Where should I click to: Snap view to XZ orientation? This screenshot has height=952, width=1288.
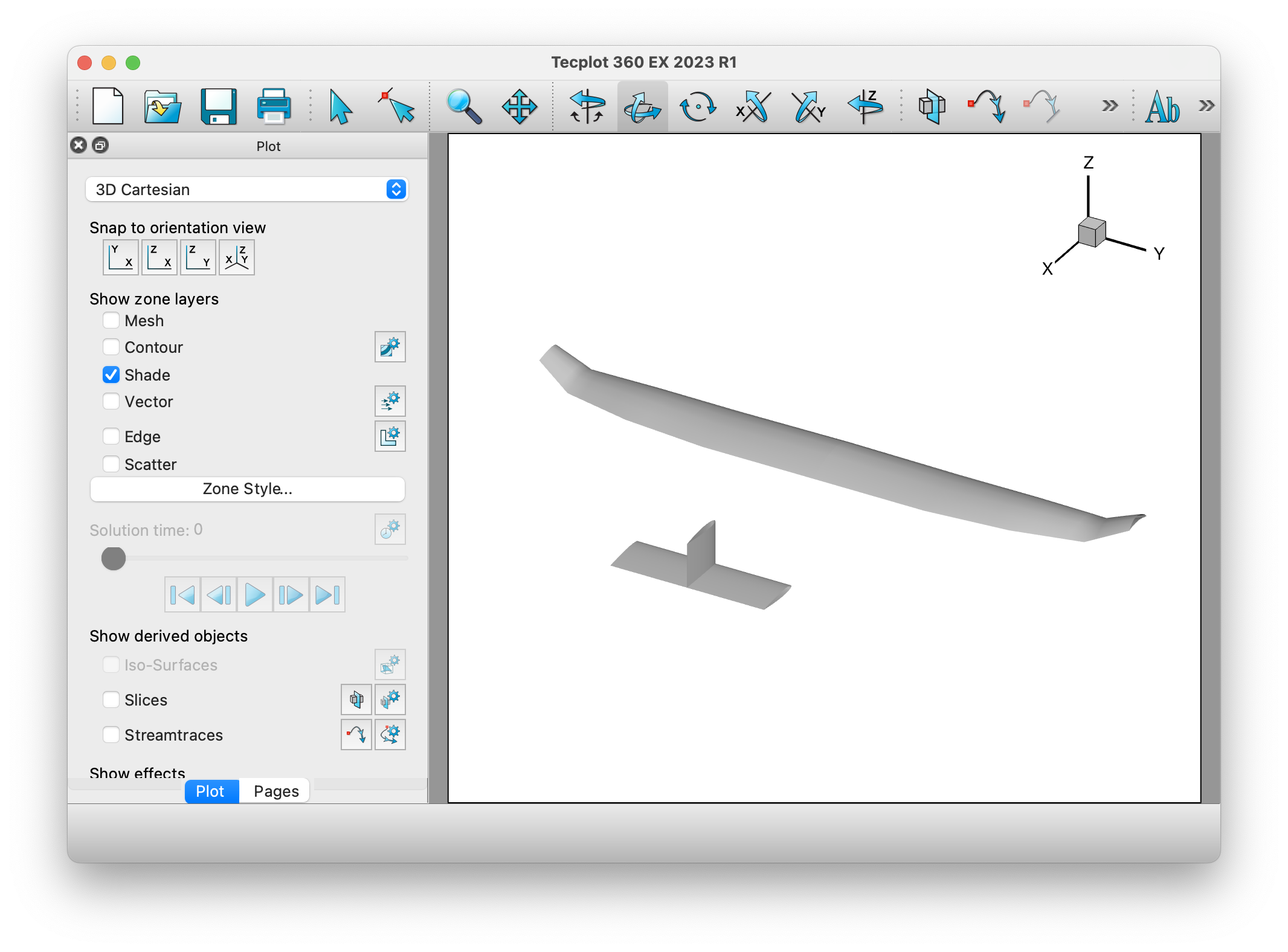(159, 257)
